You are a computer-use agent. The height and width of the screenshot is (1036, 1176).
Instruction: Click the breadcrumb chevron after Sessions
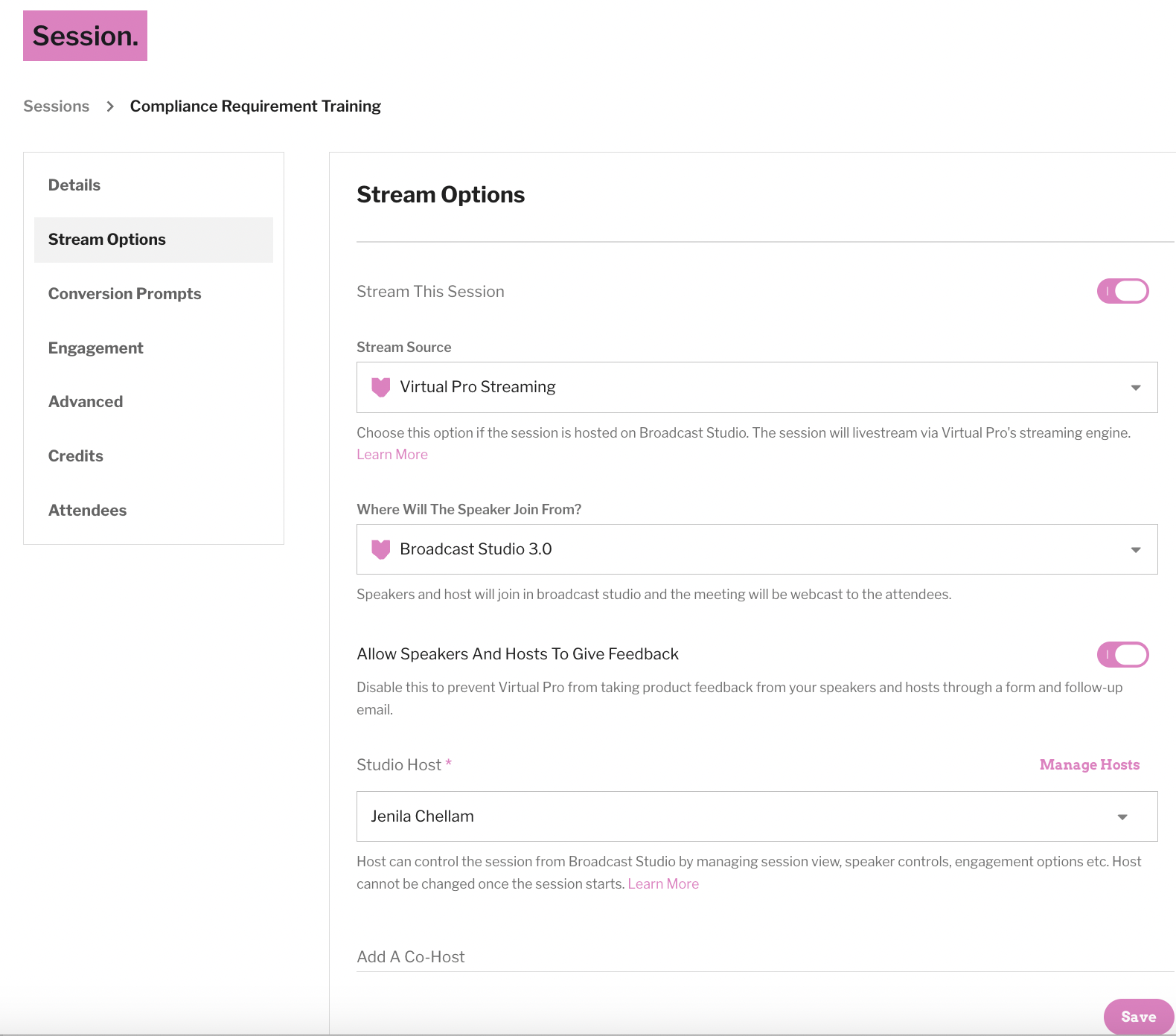[x=110, y=106]
